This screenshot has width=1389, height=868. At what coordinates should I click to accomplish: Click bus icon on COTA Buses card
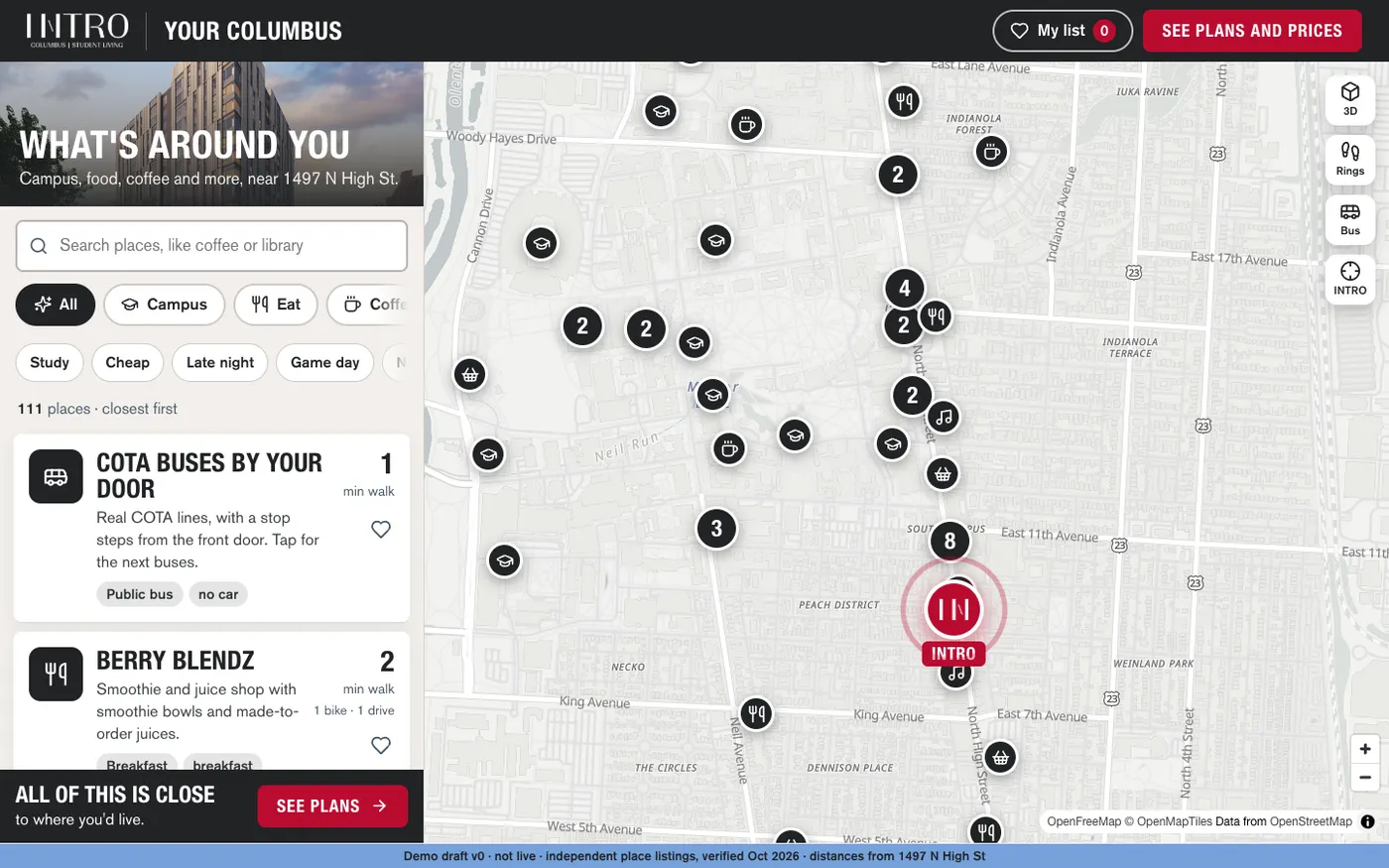(56, 476)
